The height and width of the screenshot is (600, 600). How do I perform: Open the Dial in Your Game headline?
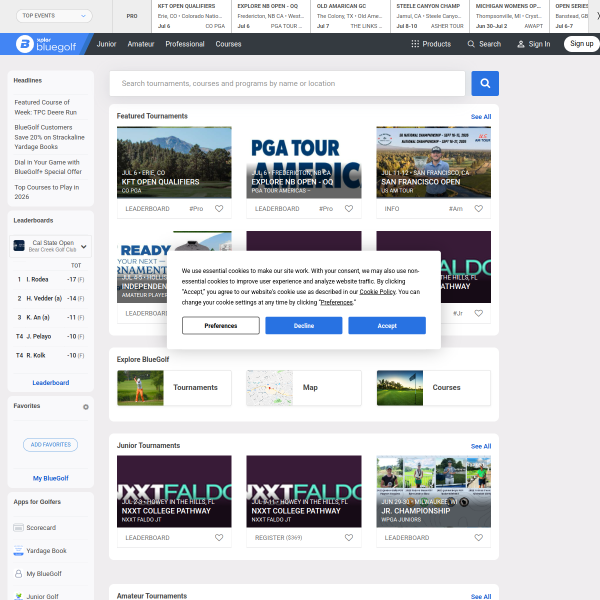[48, 167]
